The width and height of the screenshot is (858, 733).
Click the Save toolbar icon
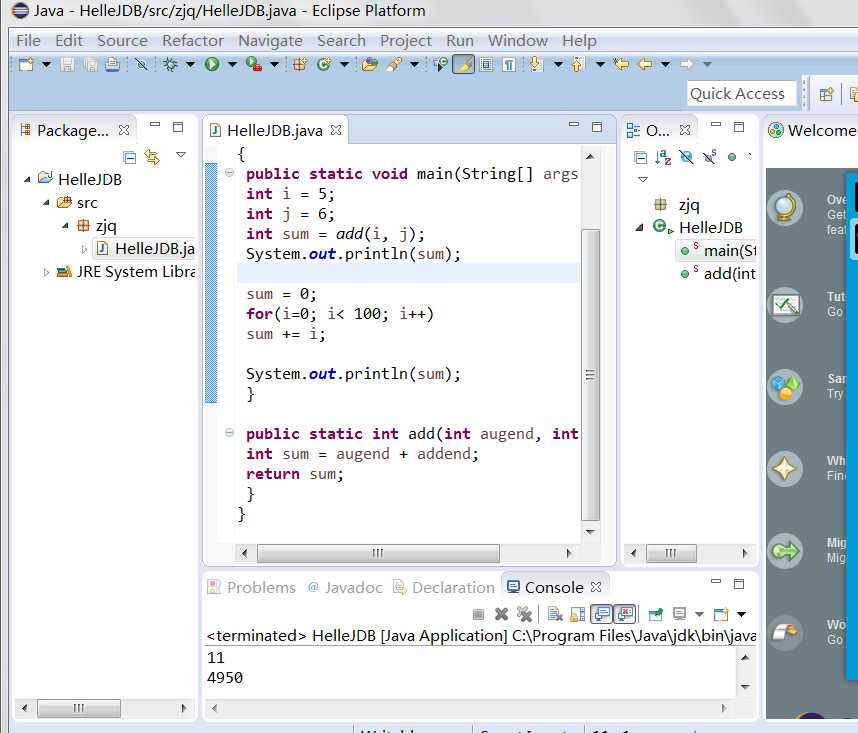point(67,65)
